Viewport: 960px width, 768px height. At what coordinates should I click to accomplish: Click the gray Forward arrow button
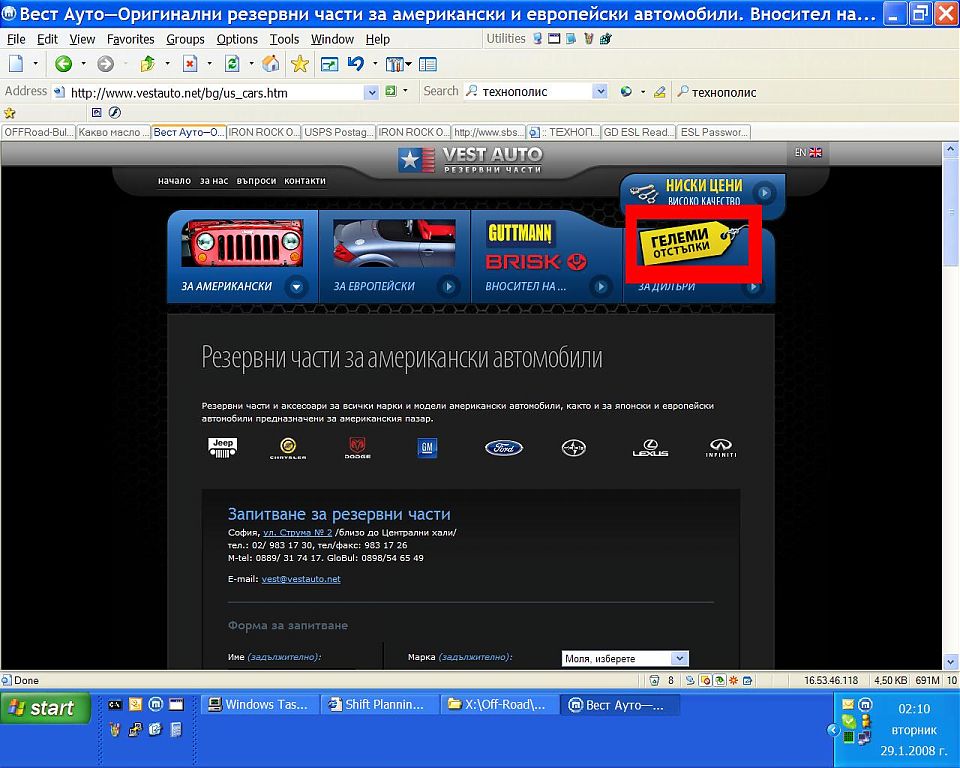point(105,64)
